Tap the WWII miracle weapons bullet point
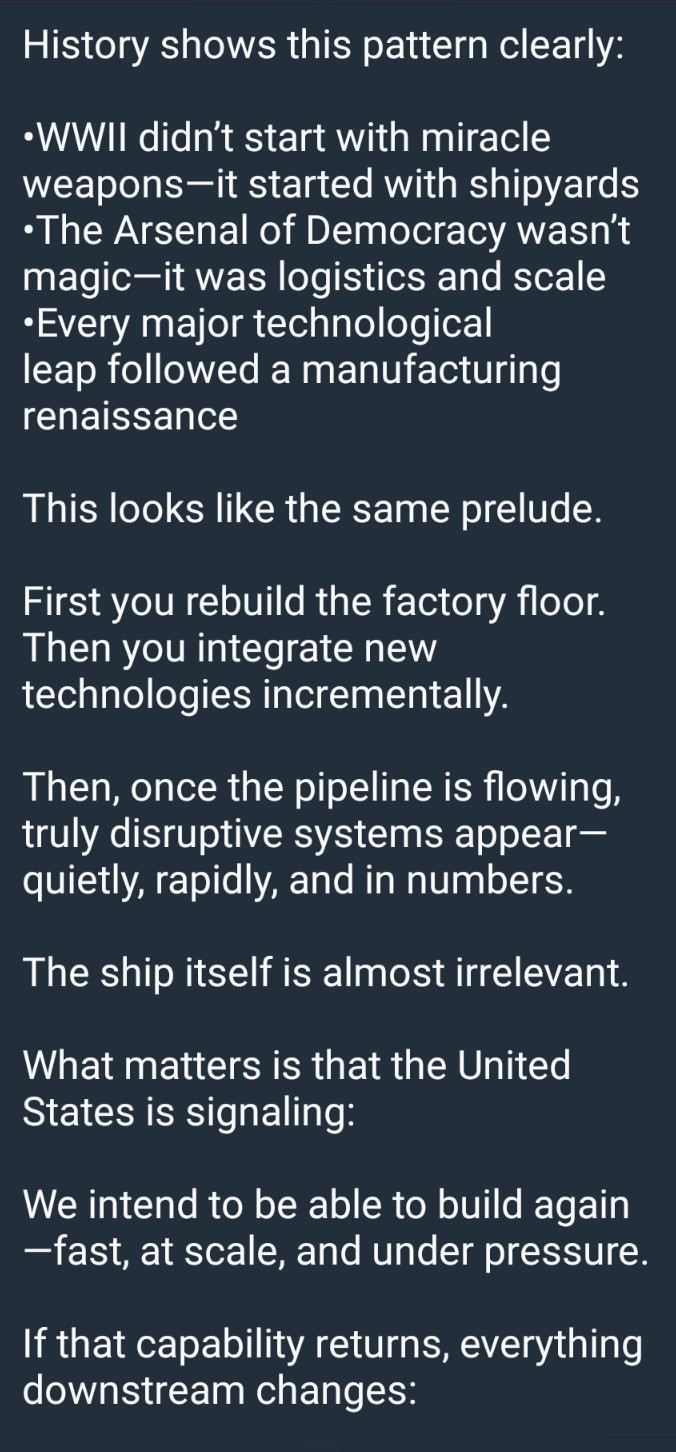676x1452 pixels. pyautogui.click(x=288, y=139)
